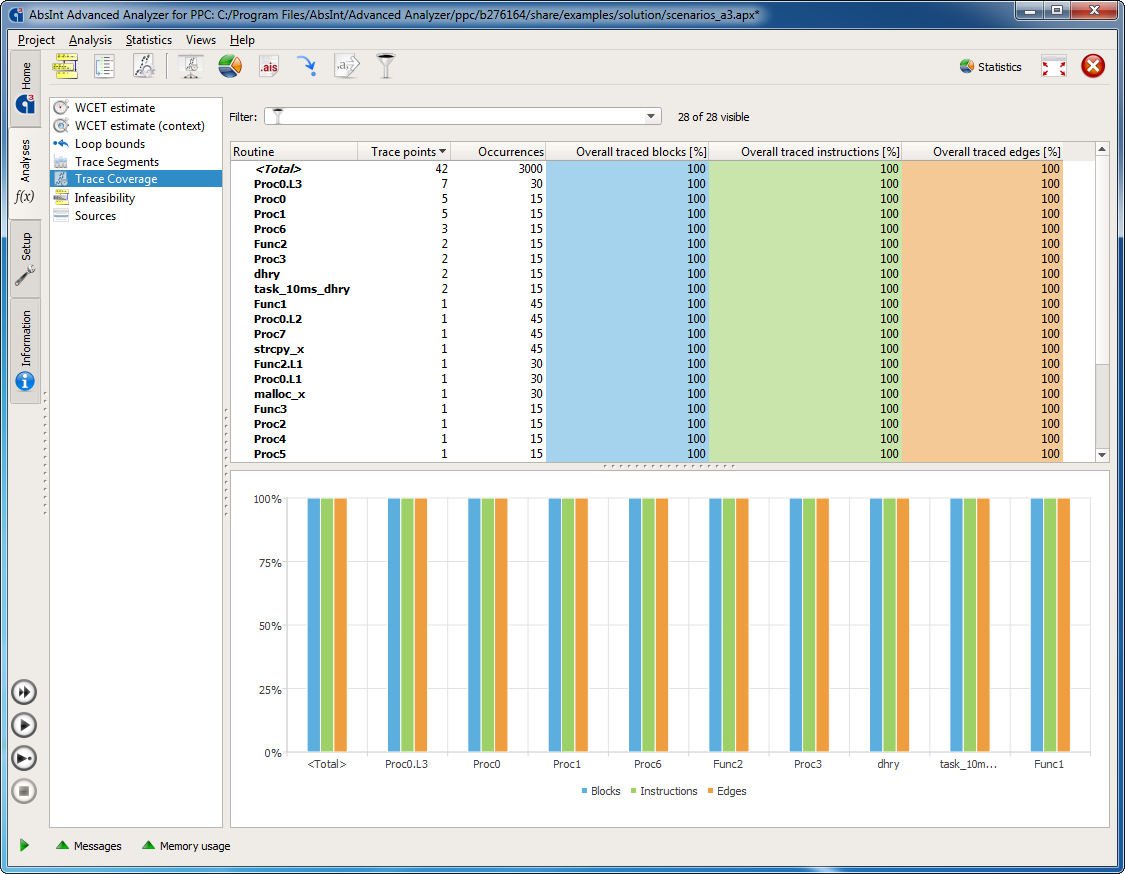This screenshot has height=874, width=1125.
Task: Open the Filter combo box dropdown arrow
Action: (x=652, y=117)
